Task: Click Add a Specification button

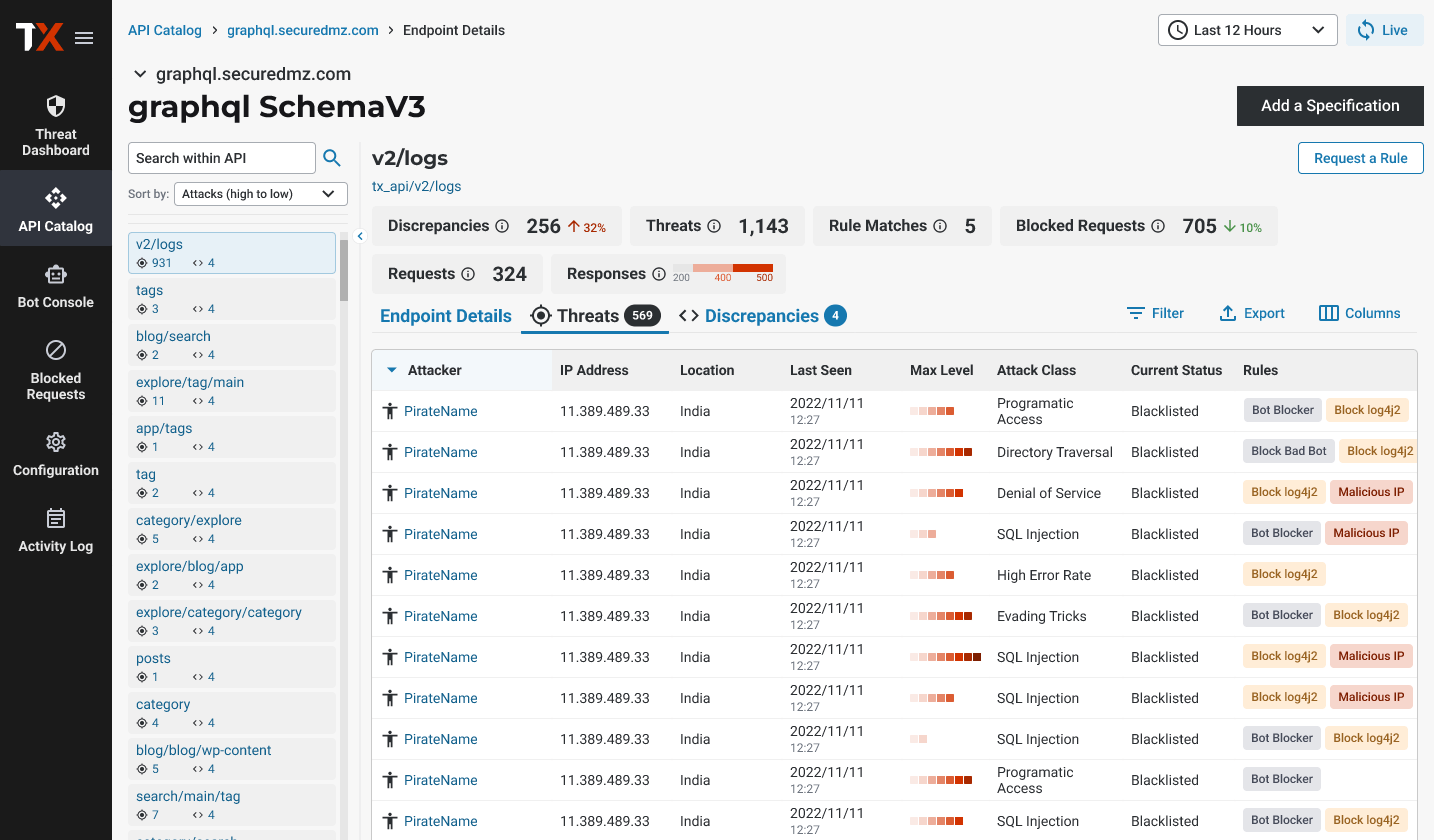Action: (1330, 106)
